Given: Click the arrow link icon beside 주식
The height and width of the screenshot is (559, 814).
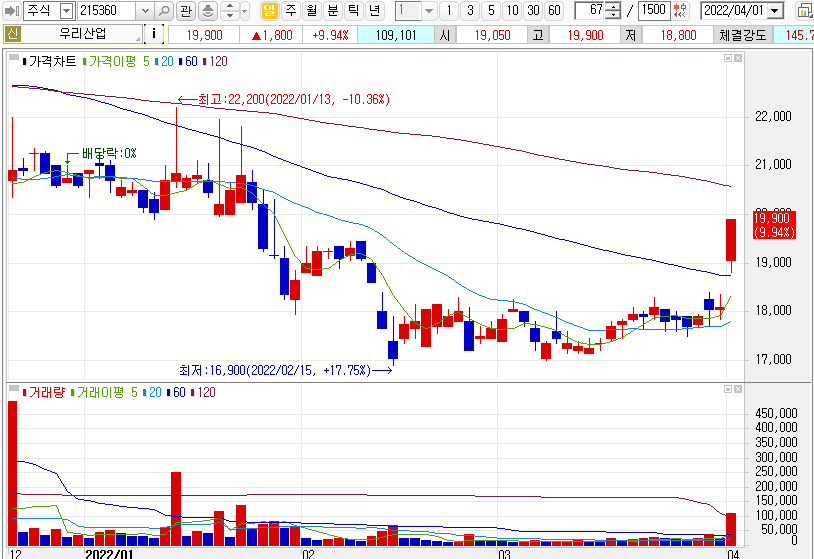Looking at the screenshot, I should (x=11, y=10).
